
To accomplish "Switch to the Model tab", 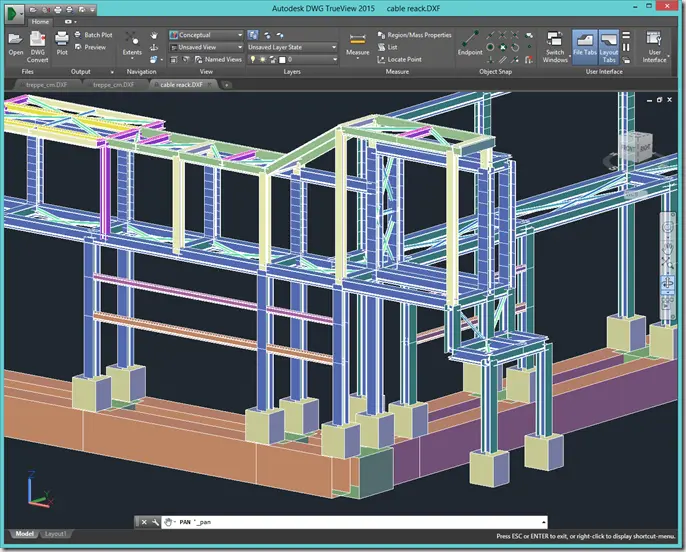I will pos(24,534).
